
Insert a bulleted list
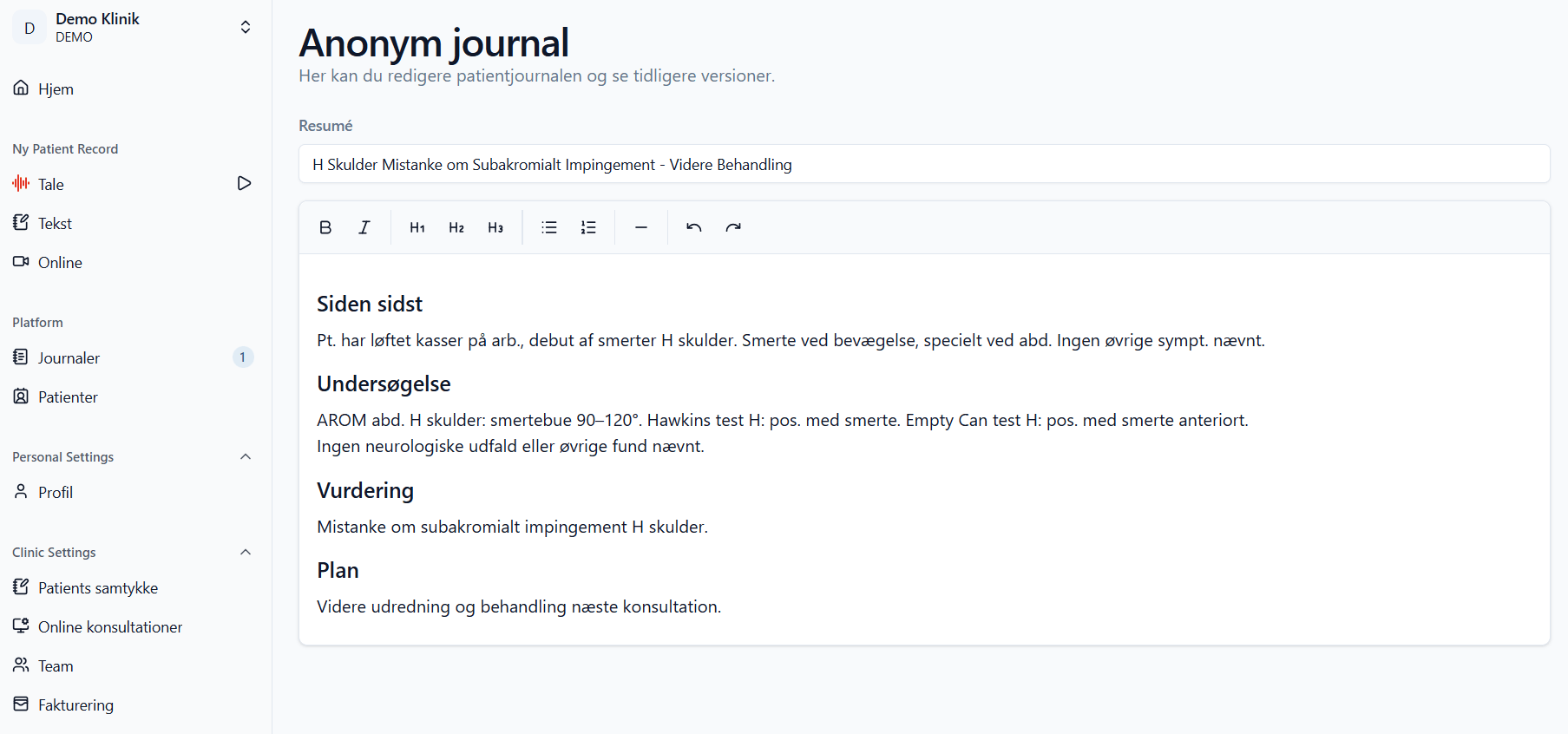pos(549,227)
